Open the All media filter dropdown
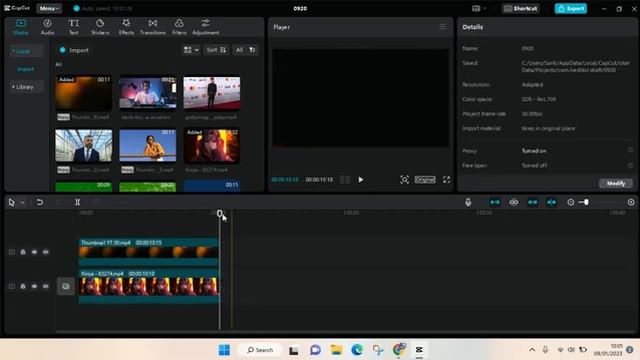This screenshot has width=640, height=360. point(245,50)
